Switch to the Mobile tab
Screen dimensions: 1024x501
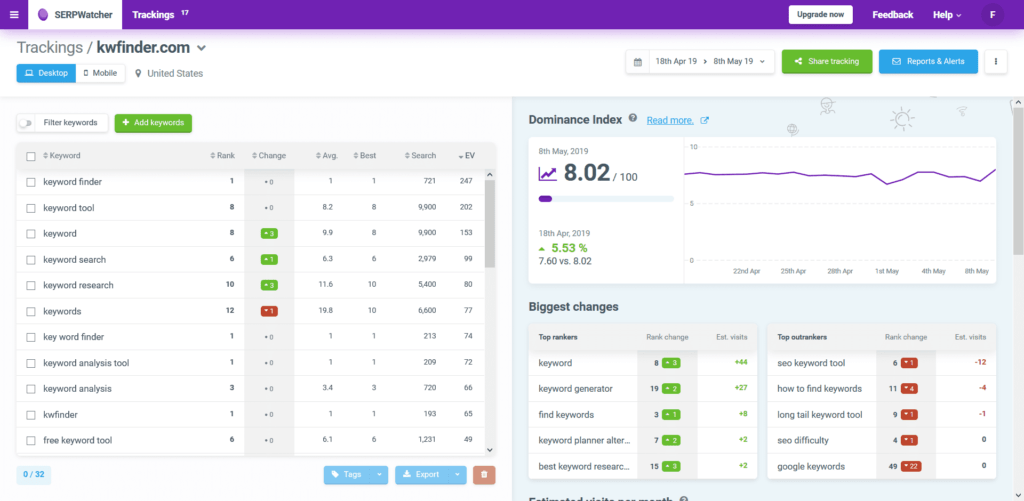(100, 73)
